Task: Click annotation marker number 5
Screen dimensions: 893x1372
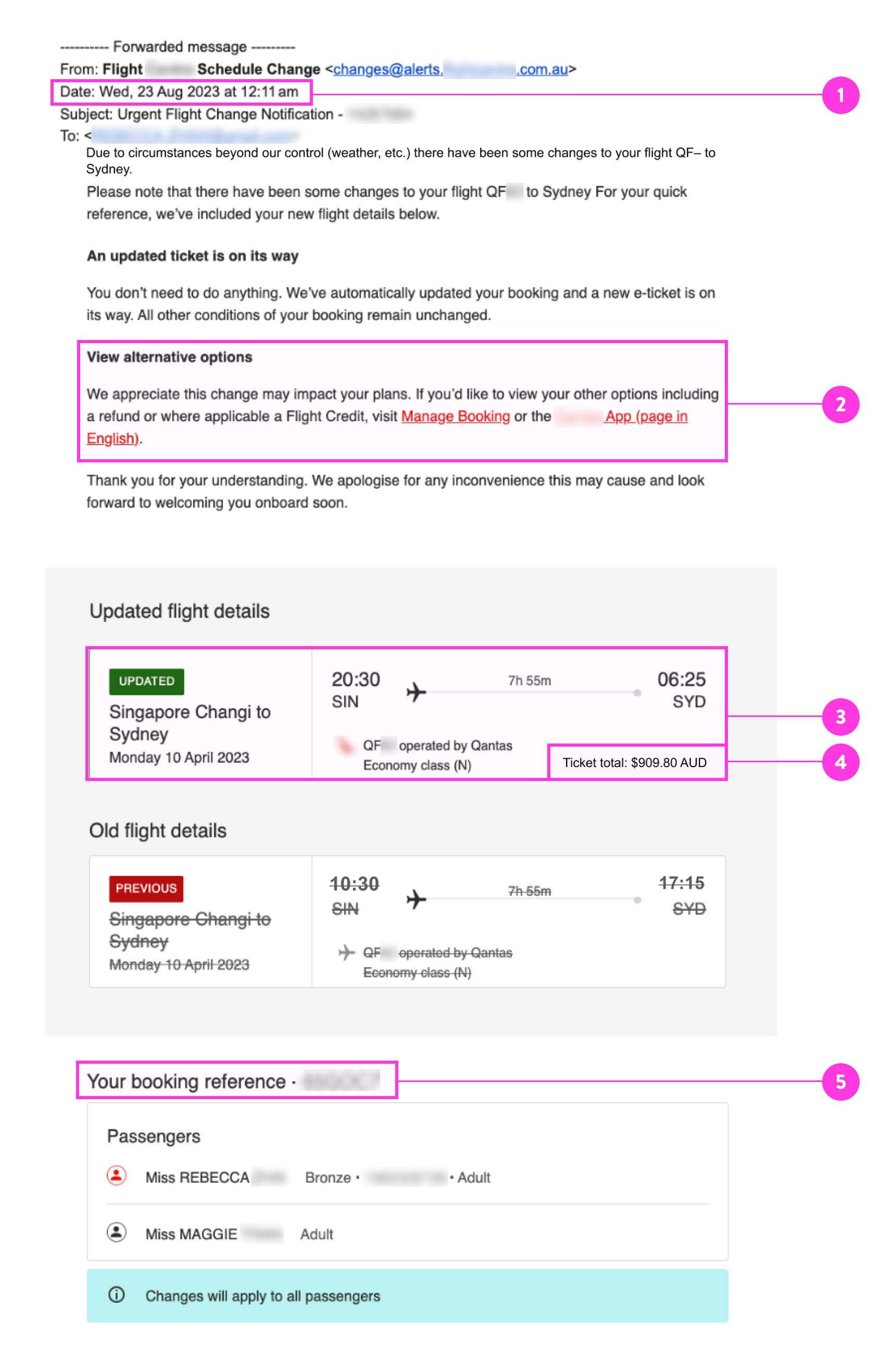Action: (x=839, y=1081)
